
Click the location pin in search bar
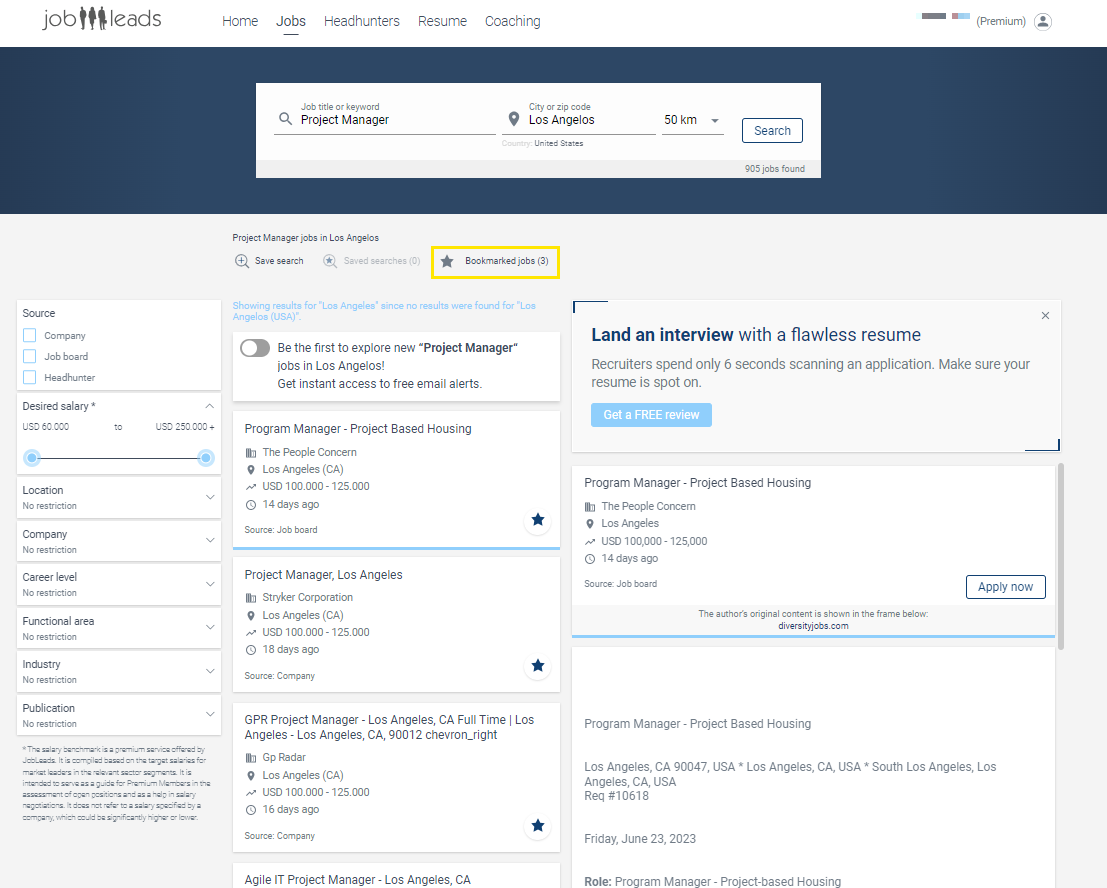coord(514,119)
